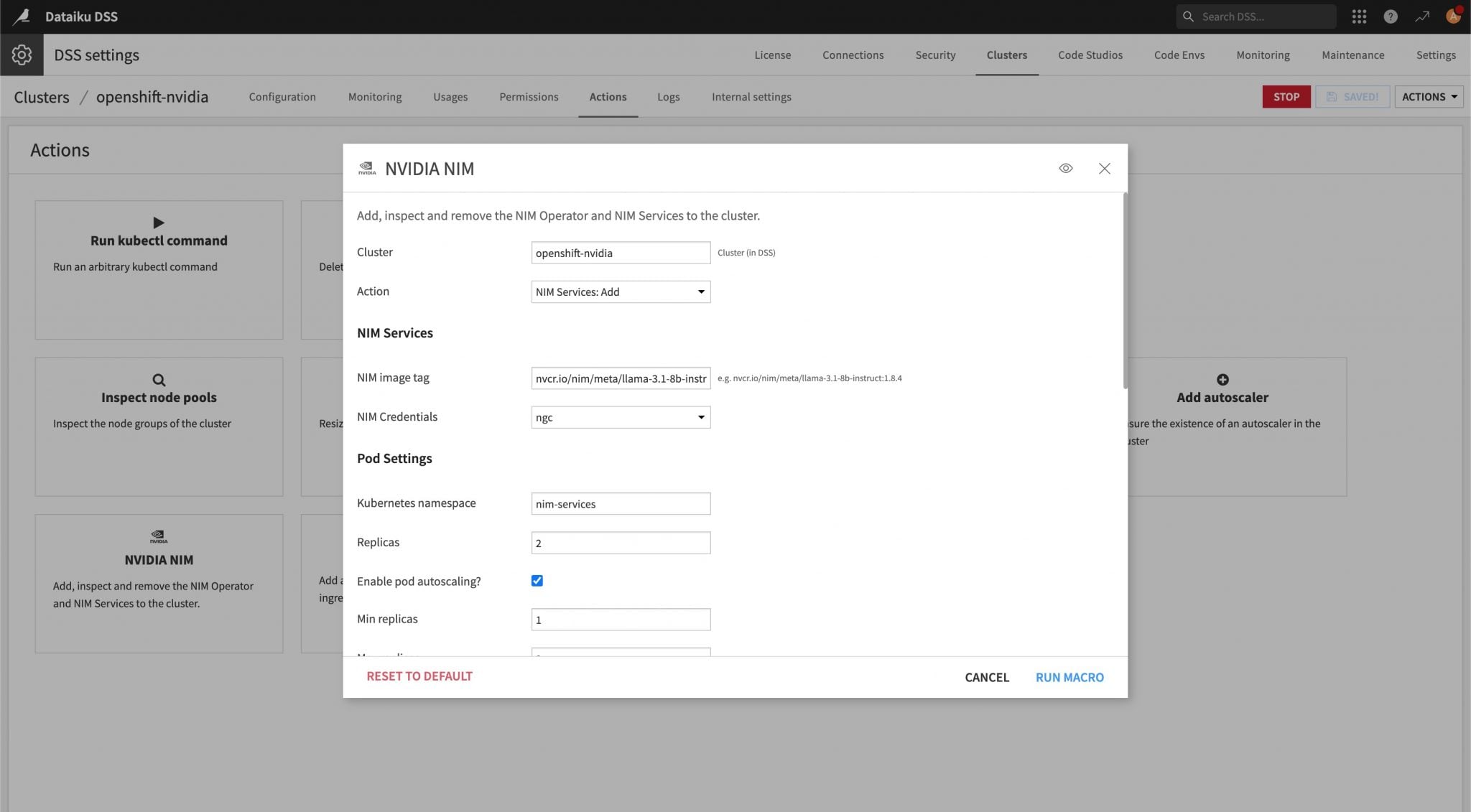This screenshot has height=812, width=1471.
Task: Click the Dataiku bird logo
Action: 22,16
